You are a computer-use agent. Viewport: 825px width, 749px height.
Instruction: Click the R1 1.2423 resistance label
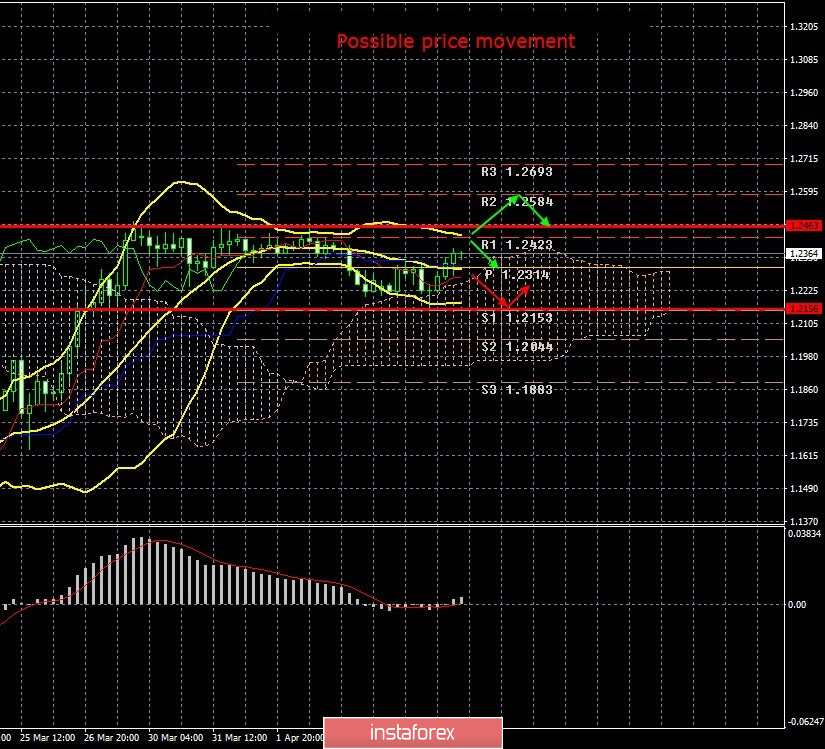click(x=516, y=244)
